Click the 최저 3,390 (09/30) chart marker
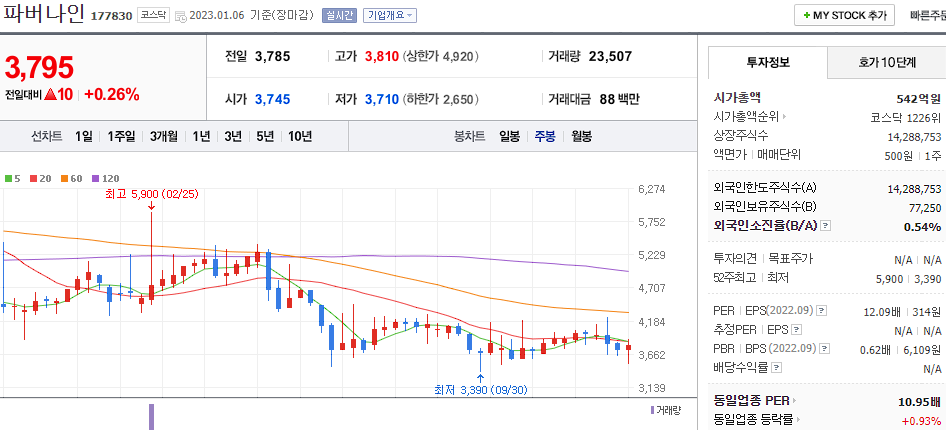946x430 pixels. (481, 390)
